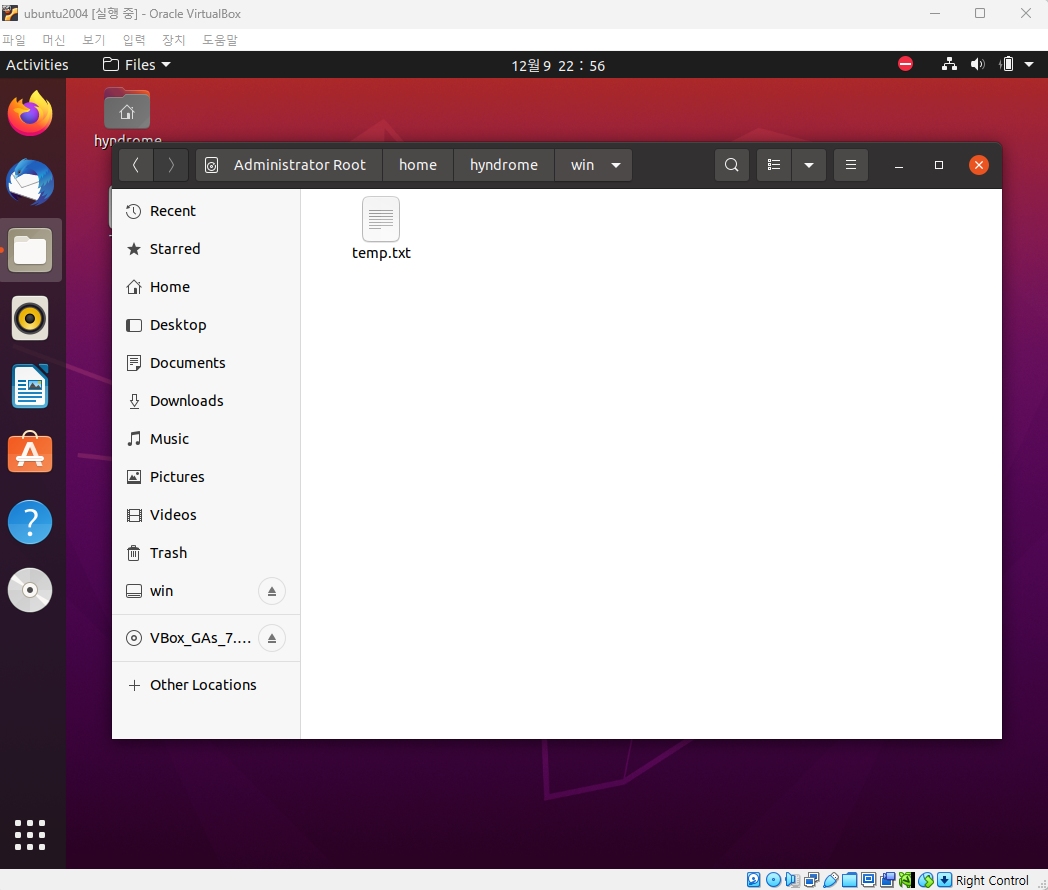Open Videos in sidebar
This screenshot has width=1048, height=890.
(206, 516)
